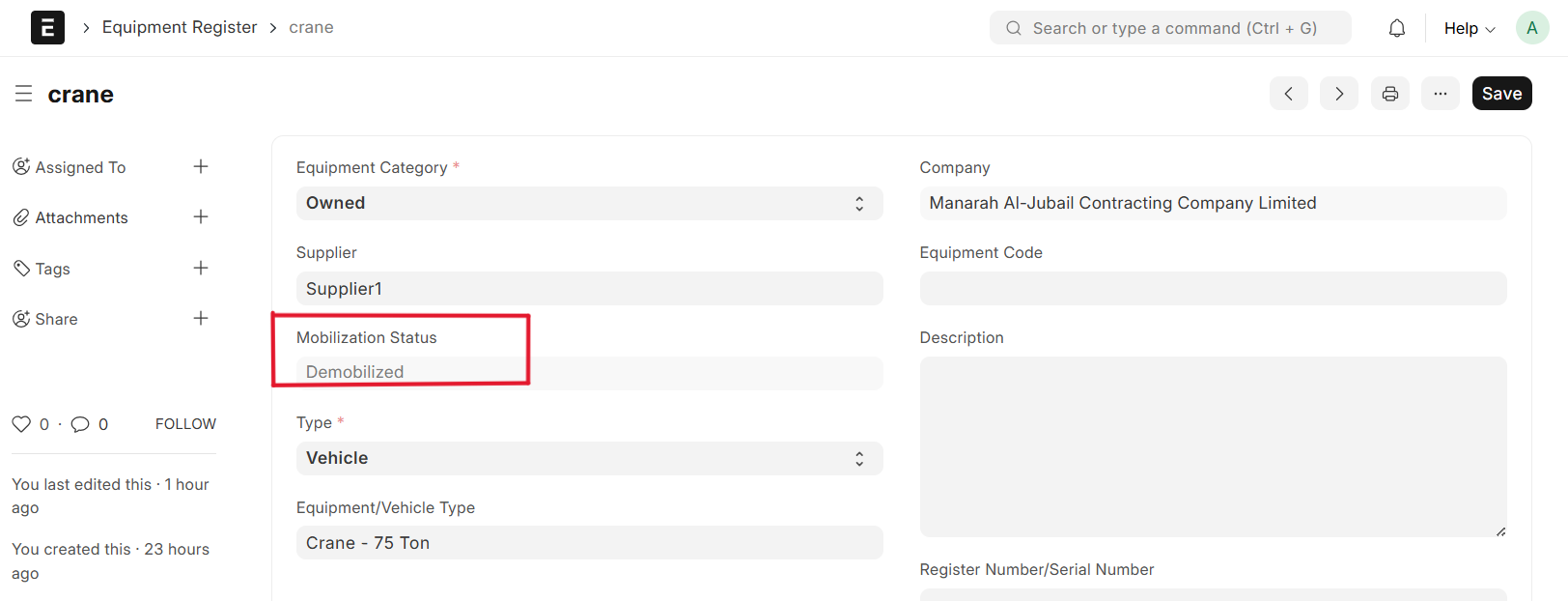Click the app logo home icon
The width and height of the screenshot is (1568, 601).
click(x=47, y=28)
